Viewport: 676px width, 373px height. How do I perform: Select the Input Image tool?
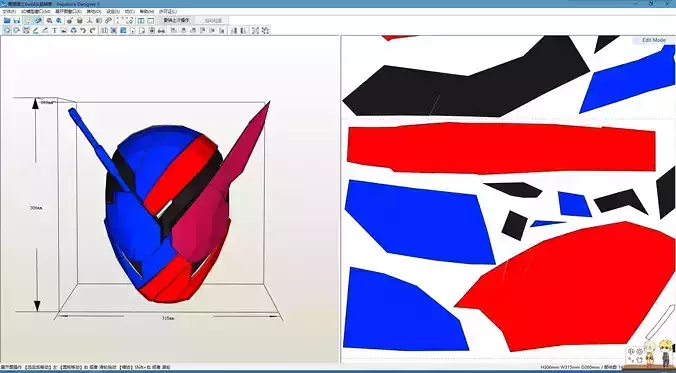pyautogui.click(x=63, y=31)
